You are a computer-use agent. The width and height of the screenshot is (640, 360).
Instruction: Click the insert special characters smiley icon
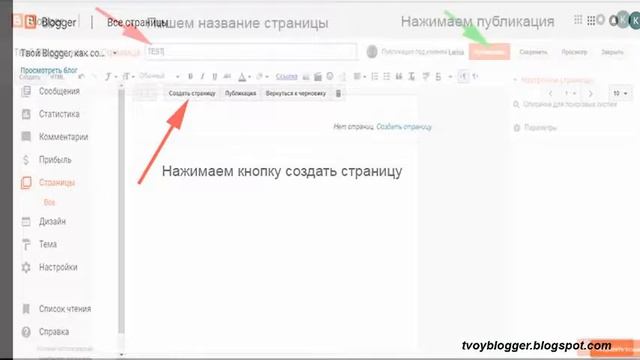pos(330,76)
